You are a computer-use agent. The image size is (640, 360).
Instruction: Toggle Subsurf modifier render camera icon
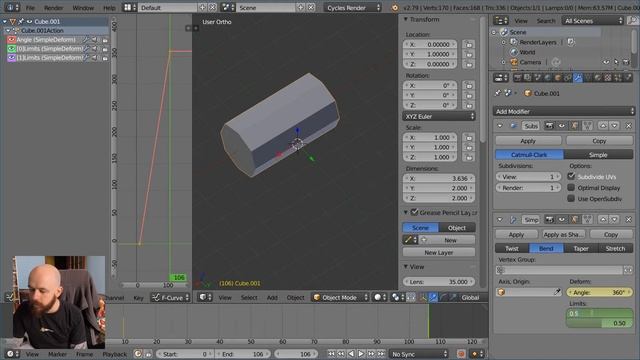coord(549,126)
